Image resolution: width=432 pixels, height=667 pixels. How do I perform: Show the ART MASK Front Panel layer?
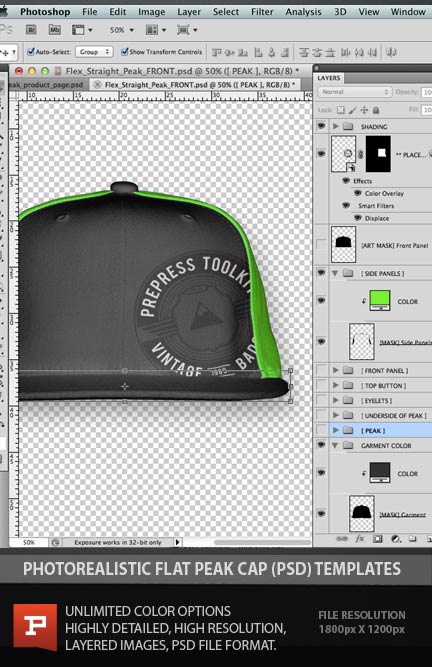[321, 245]
